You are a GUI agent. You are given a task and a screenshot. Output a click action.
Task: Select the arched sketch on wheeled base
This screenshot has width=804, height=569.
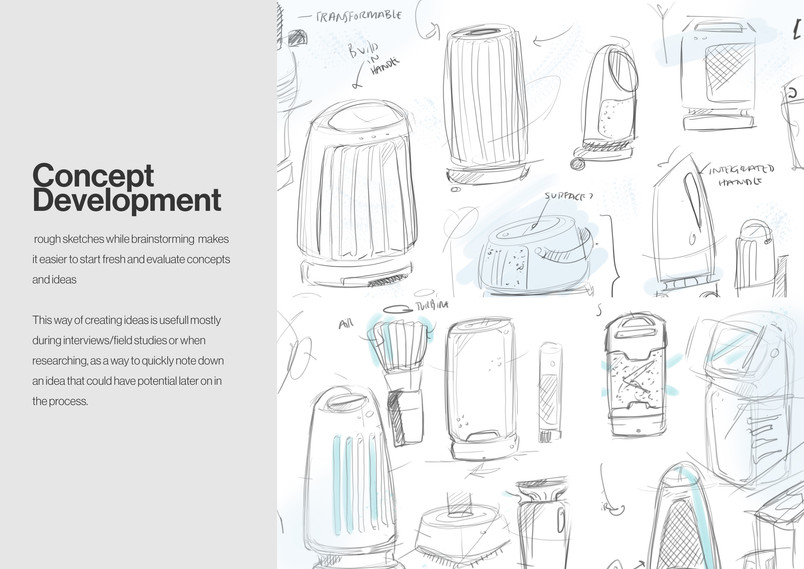pos(606,108)
